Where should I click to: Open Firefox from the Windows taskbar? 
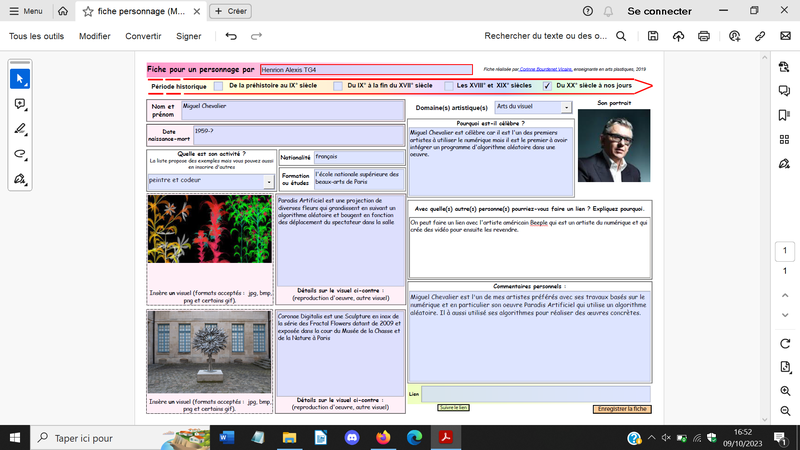(383, 438)
